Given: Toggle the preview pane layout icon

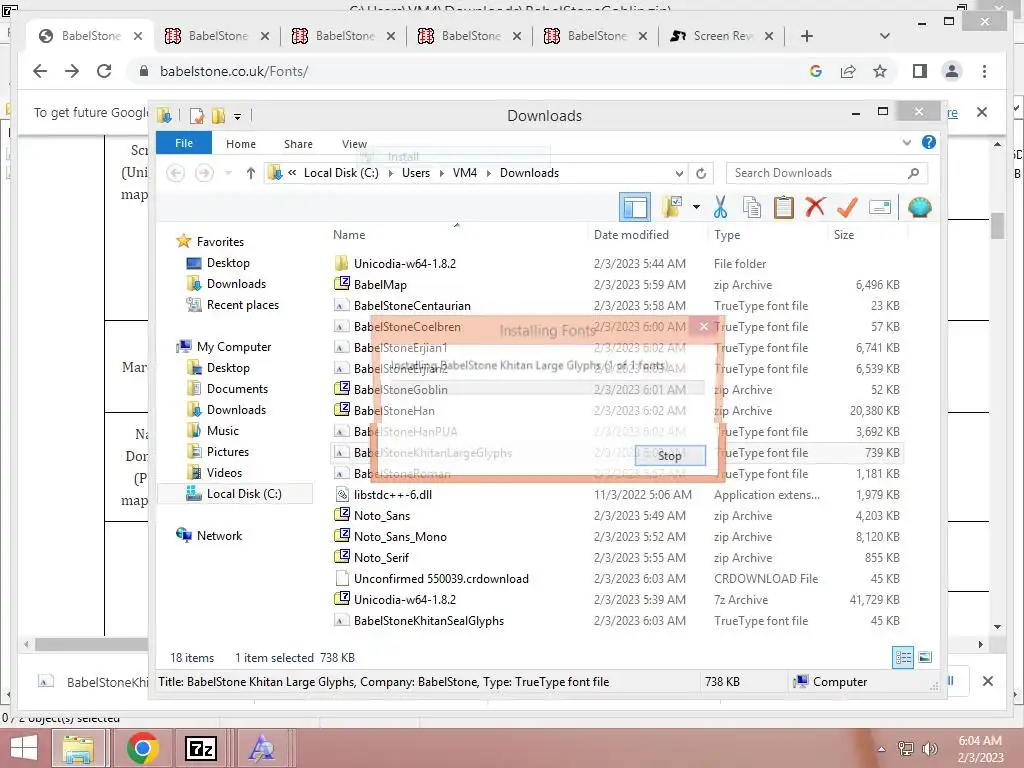Looking at the screenshot, I should pos(635,208).
